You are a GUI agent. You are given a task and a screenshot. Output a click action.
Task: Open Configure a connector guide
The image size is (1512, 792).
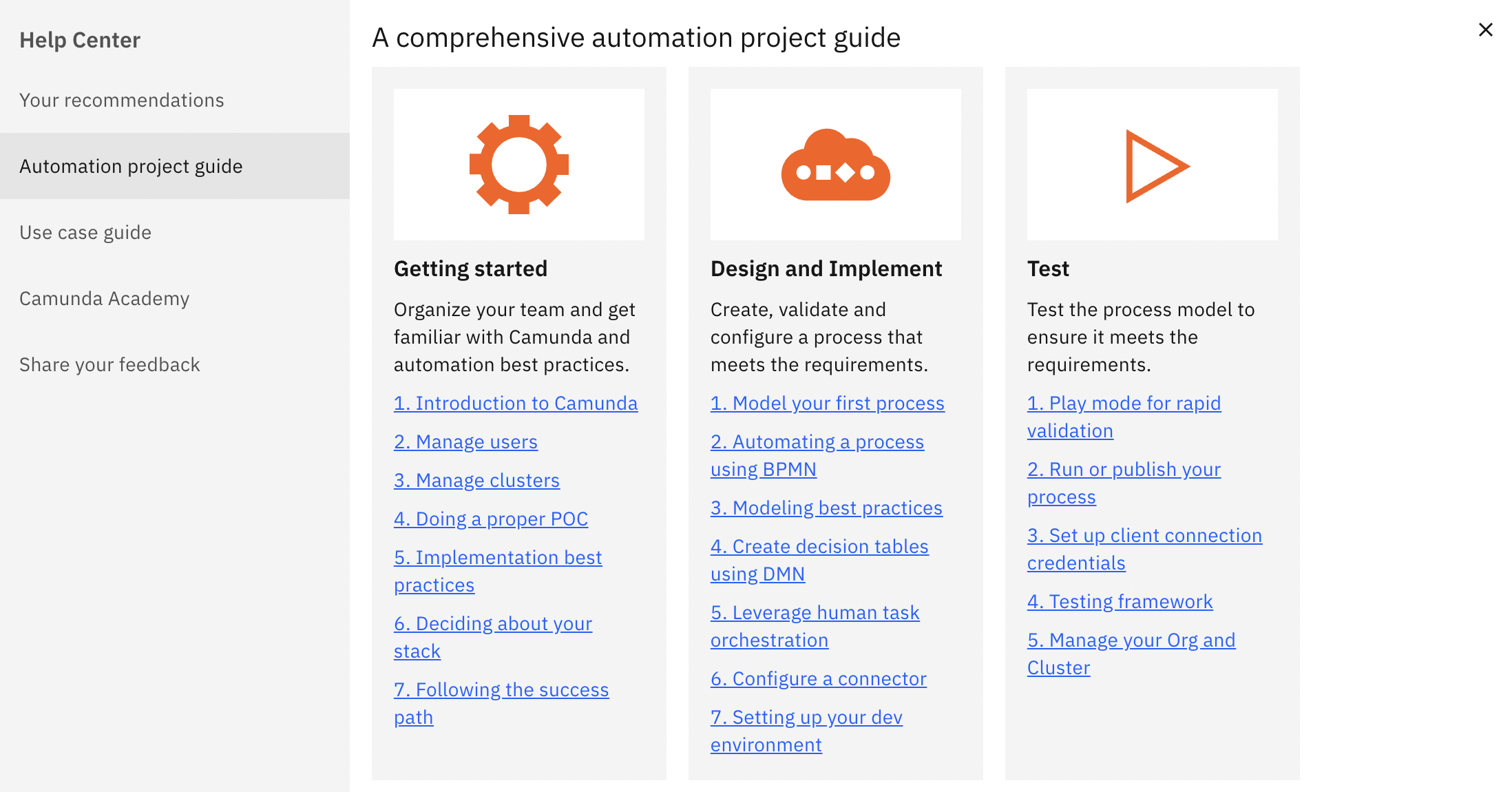(x=819, y=678)
